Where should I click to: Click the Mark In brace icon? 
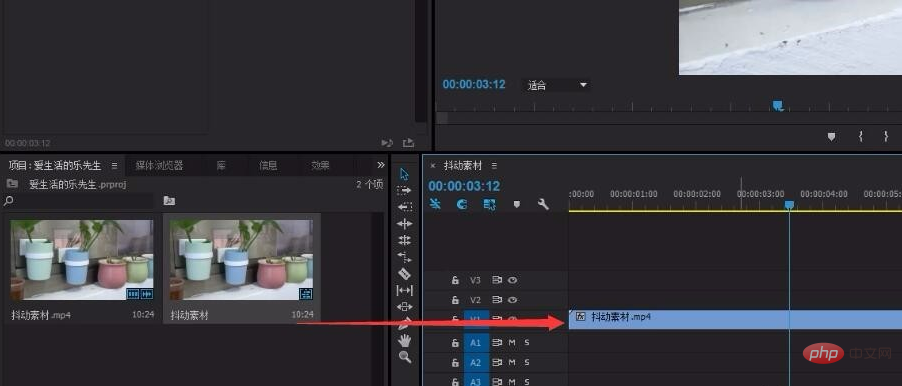[861, 137]
